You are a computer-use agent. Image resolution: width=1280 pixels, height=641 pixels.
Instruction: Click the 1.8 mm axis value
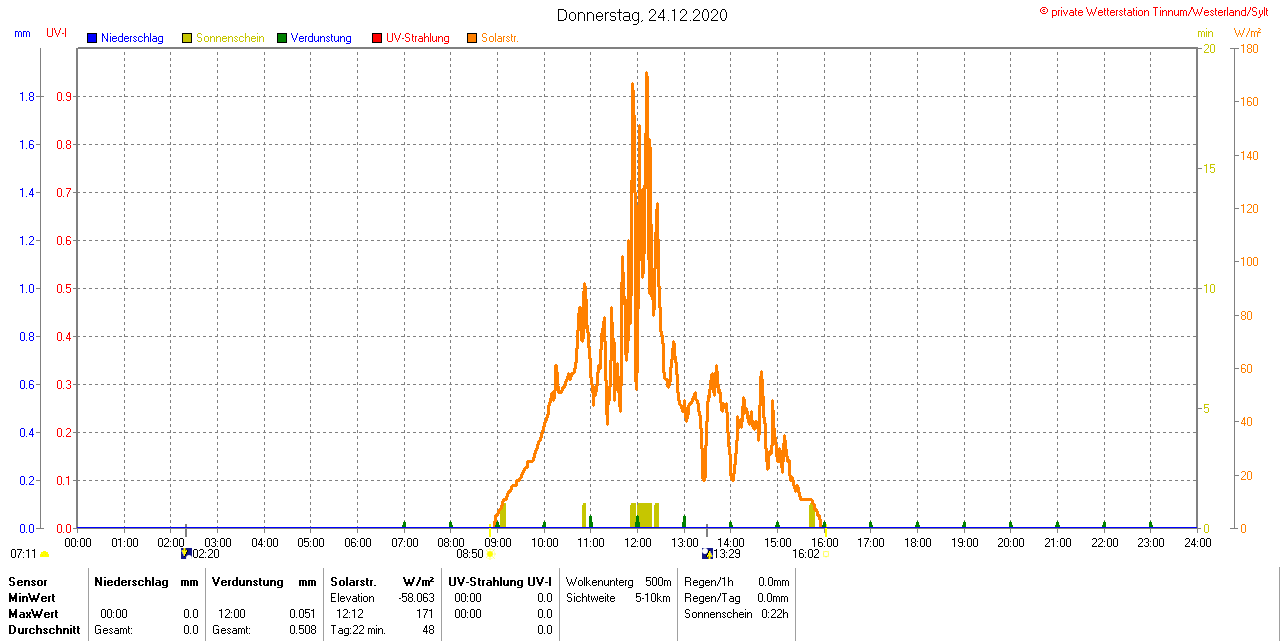click(28, 97)
